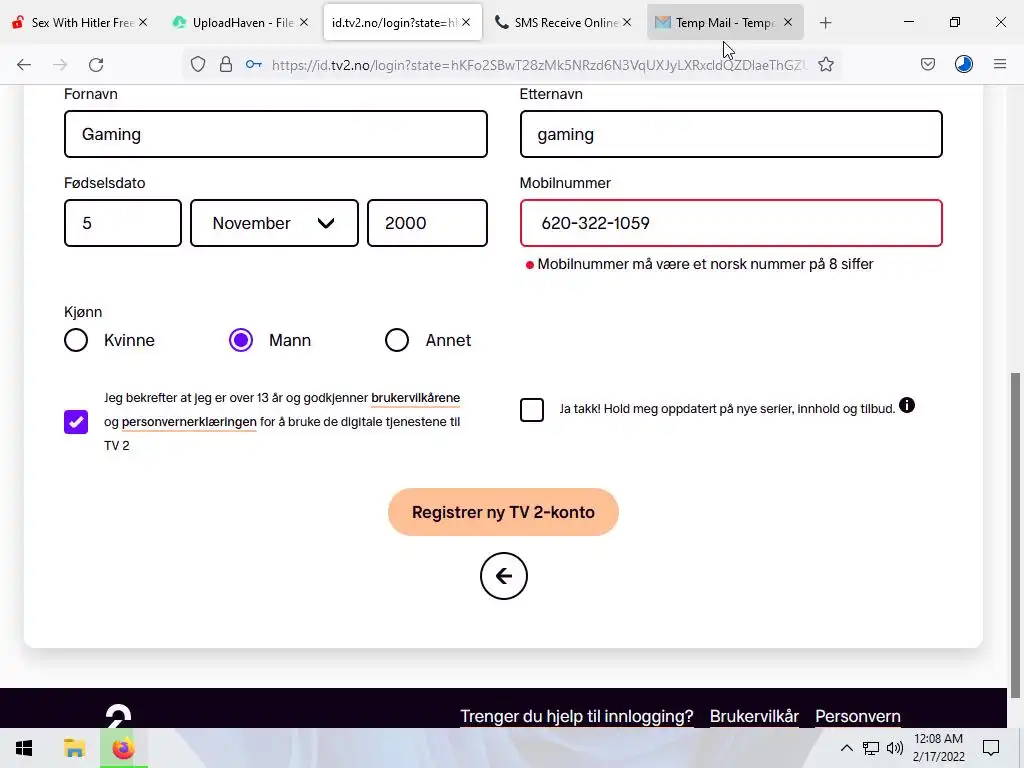Select the Kvinne radio button
This screenshot has height=768, width=1024.
pyautogui.click(x=76, y=340)
